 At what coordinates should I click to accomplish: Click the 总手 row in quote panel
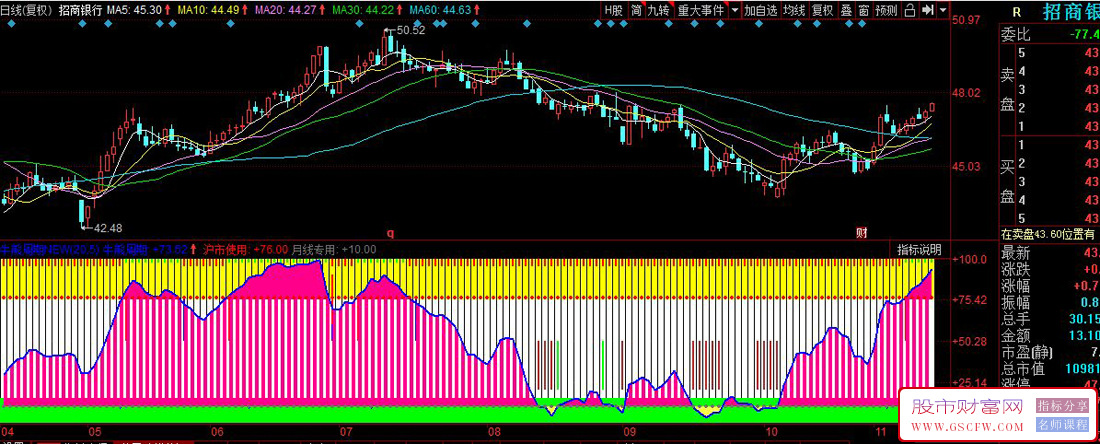(x=1049, y=318)
